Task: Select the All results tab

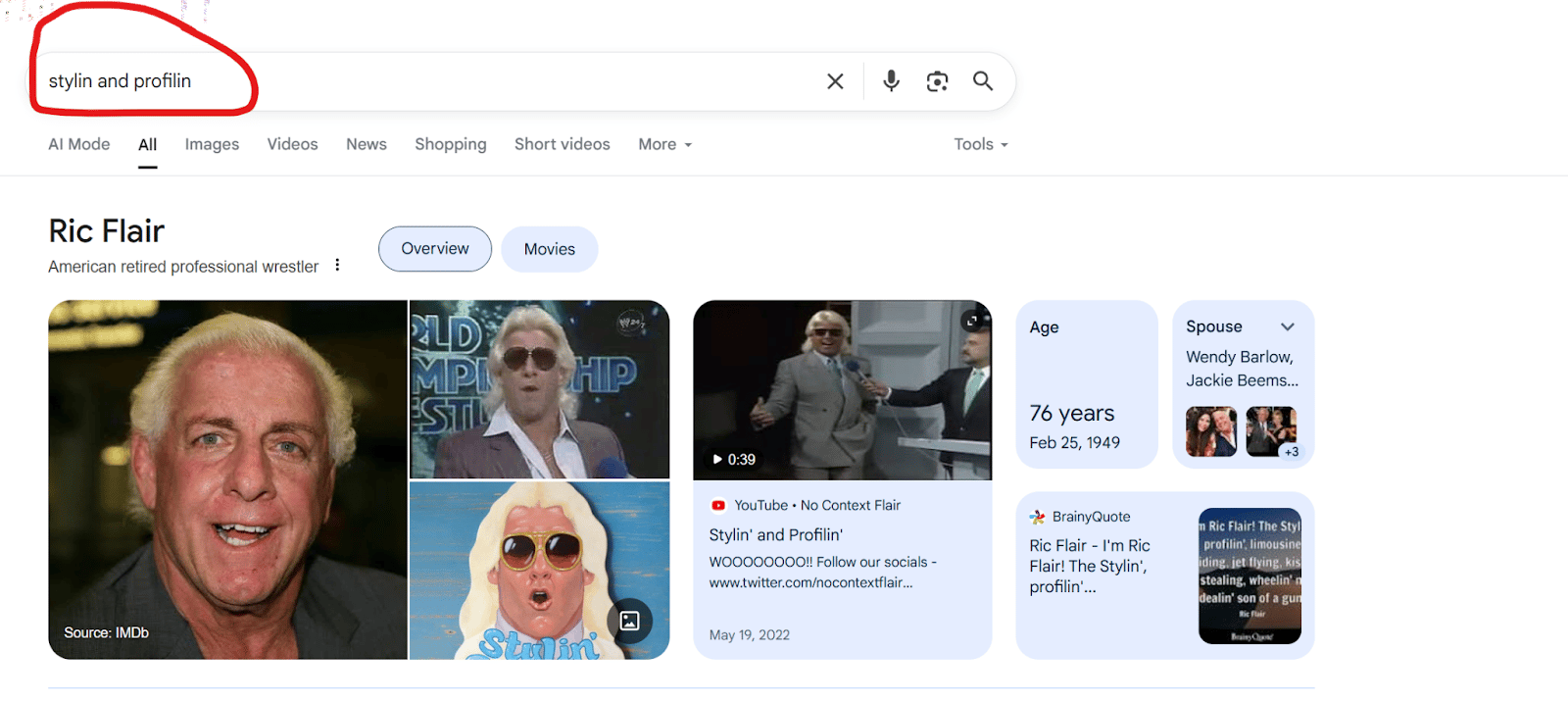Action: coord(147,145)
